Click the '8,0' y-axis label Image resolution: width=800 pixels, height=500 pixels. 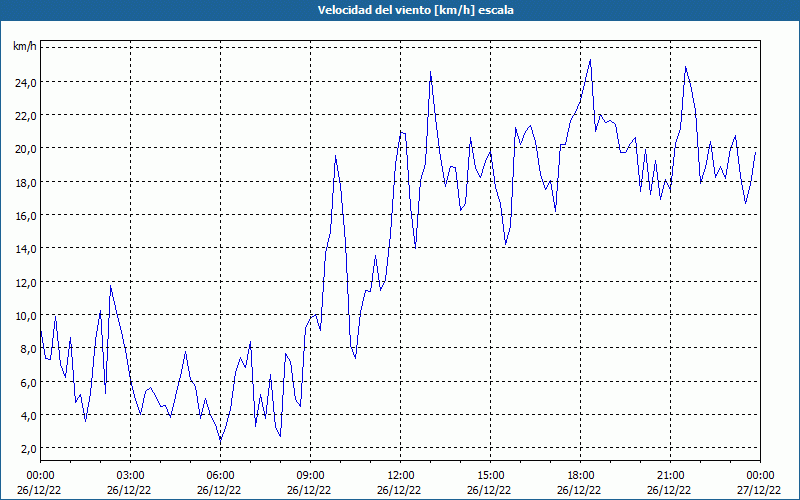(x=28, y=348)
